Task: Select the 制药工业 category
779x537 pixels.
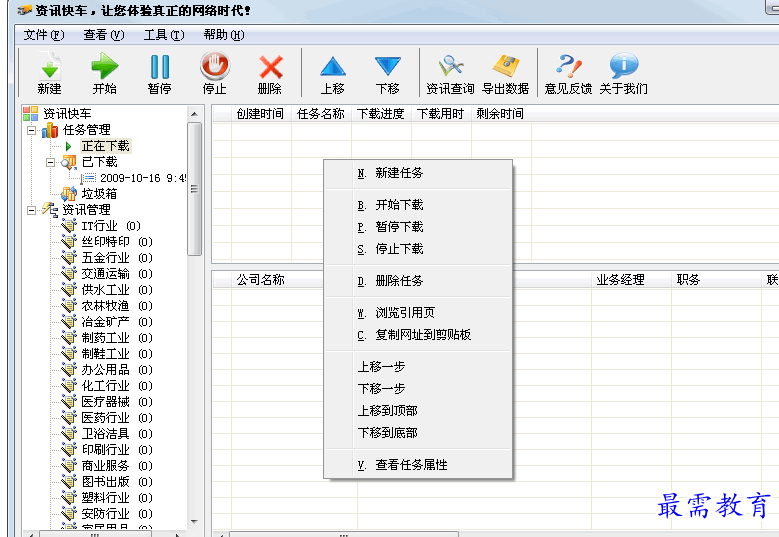Action: [x=117, y=338]
